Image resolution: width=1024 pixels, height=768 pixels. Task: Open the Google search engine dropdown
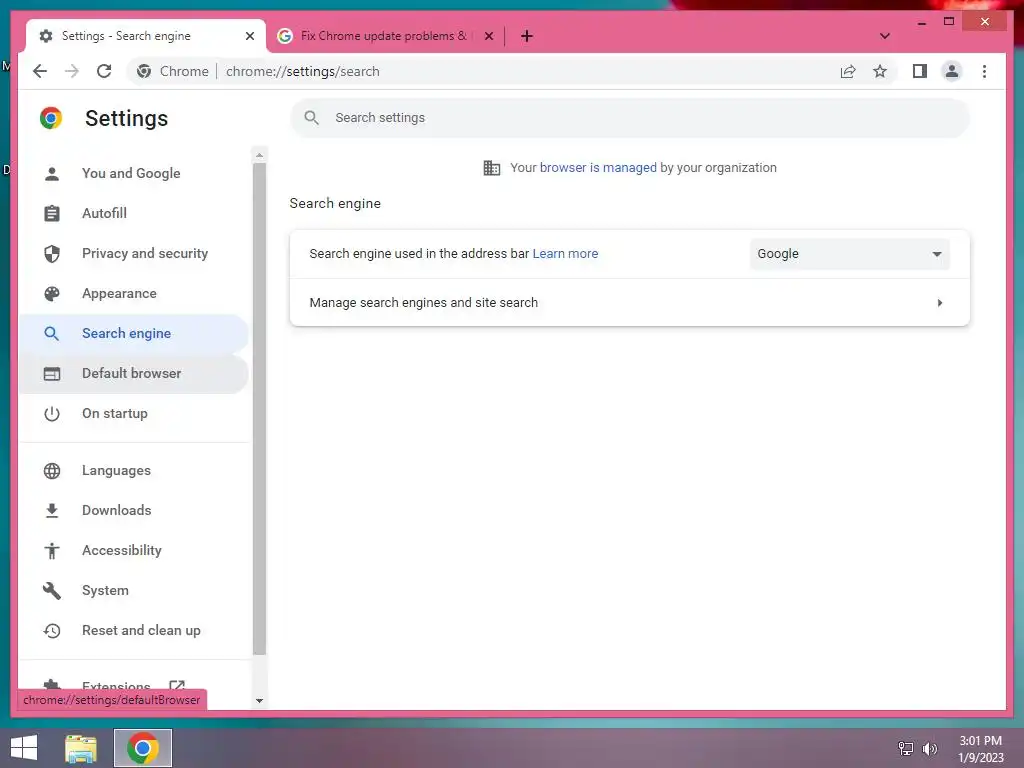(850, 254)
